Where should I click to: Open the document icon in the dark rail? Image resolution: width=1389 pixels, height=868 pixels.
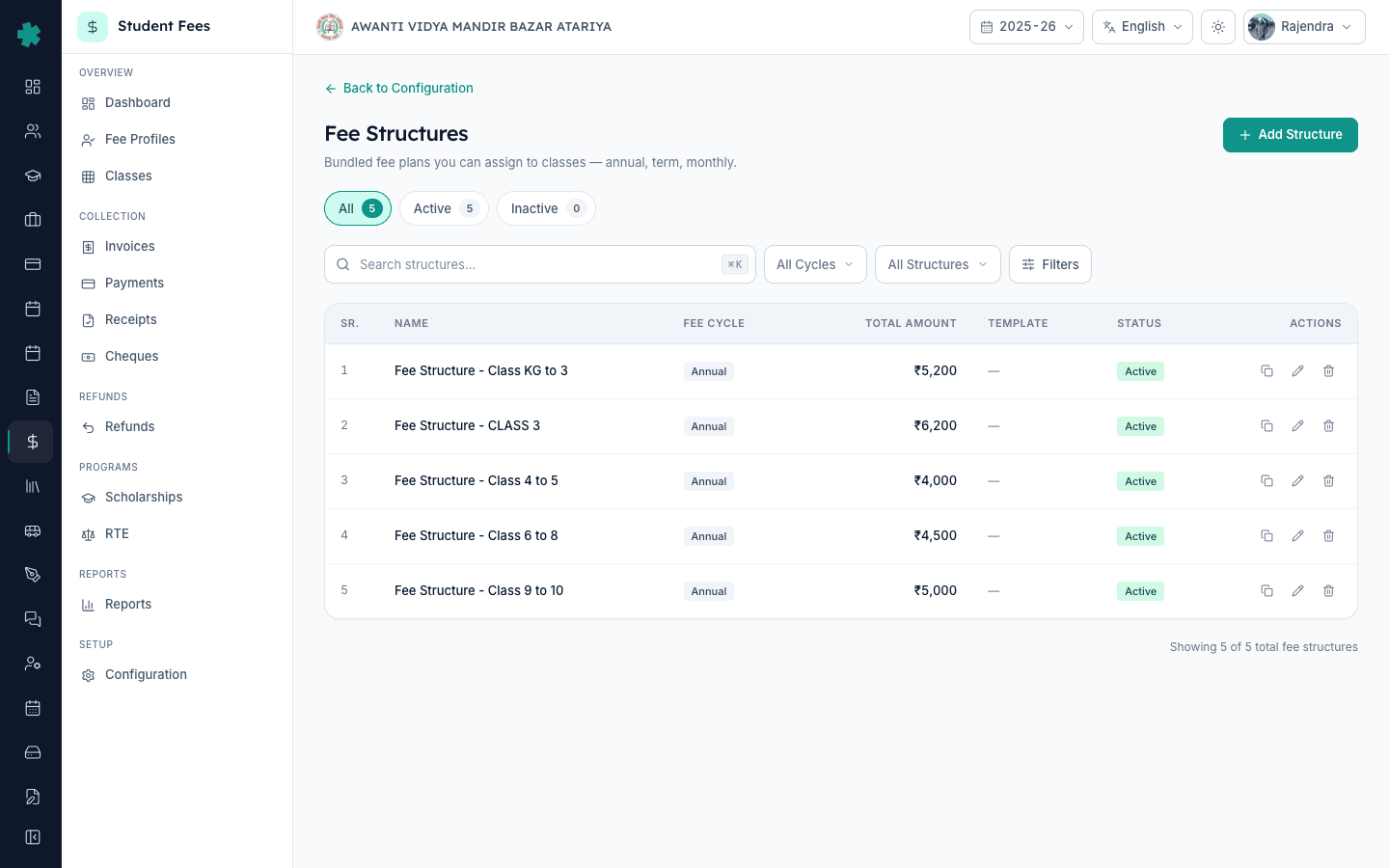[33, 397]
